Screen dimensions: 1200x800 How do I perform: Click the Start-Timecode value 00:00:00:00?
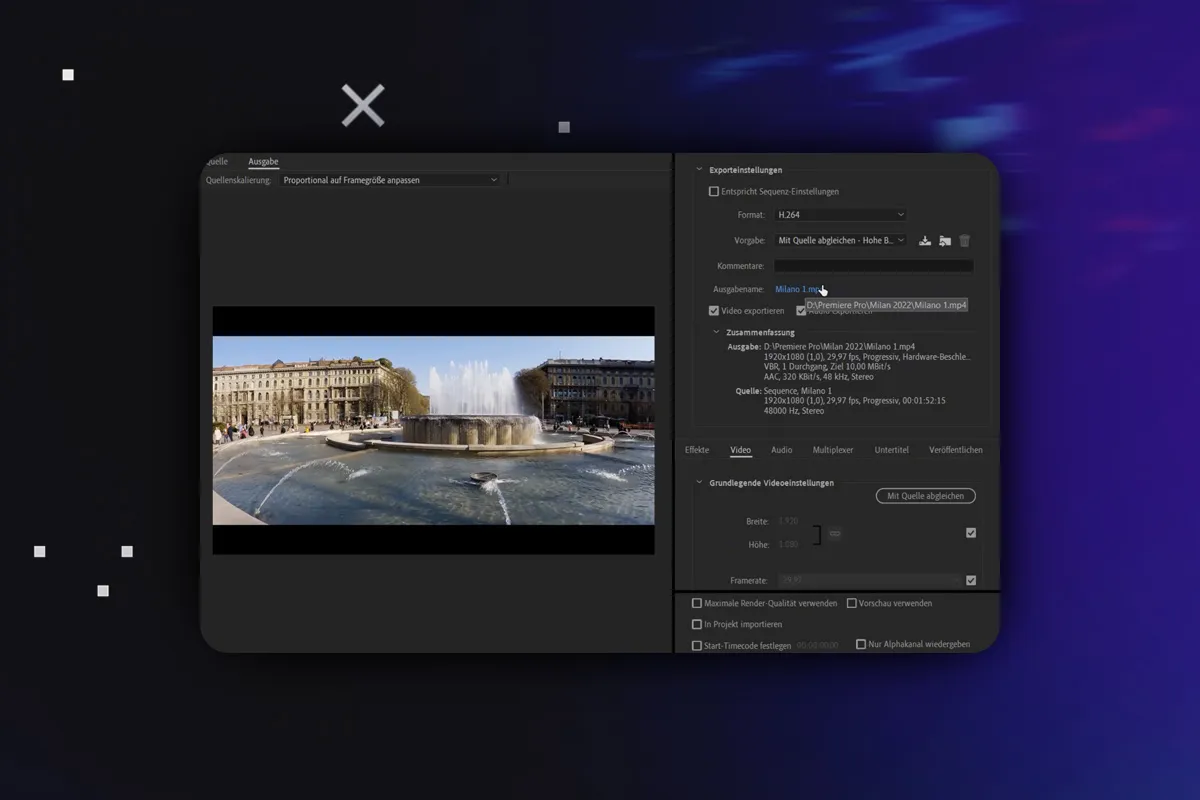pyautogui.click(x=818, y=646)
